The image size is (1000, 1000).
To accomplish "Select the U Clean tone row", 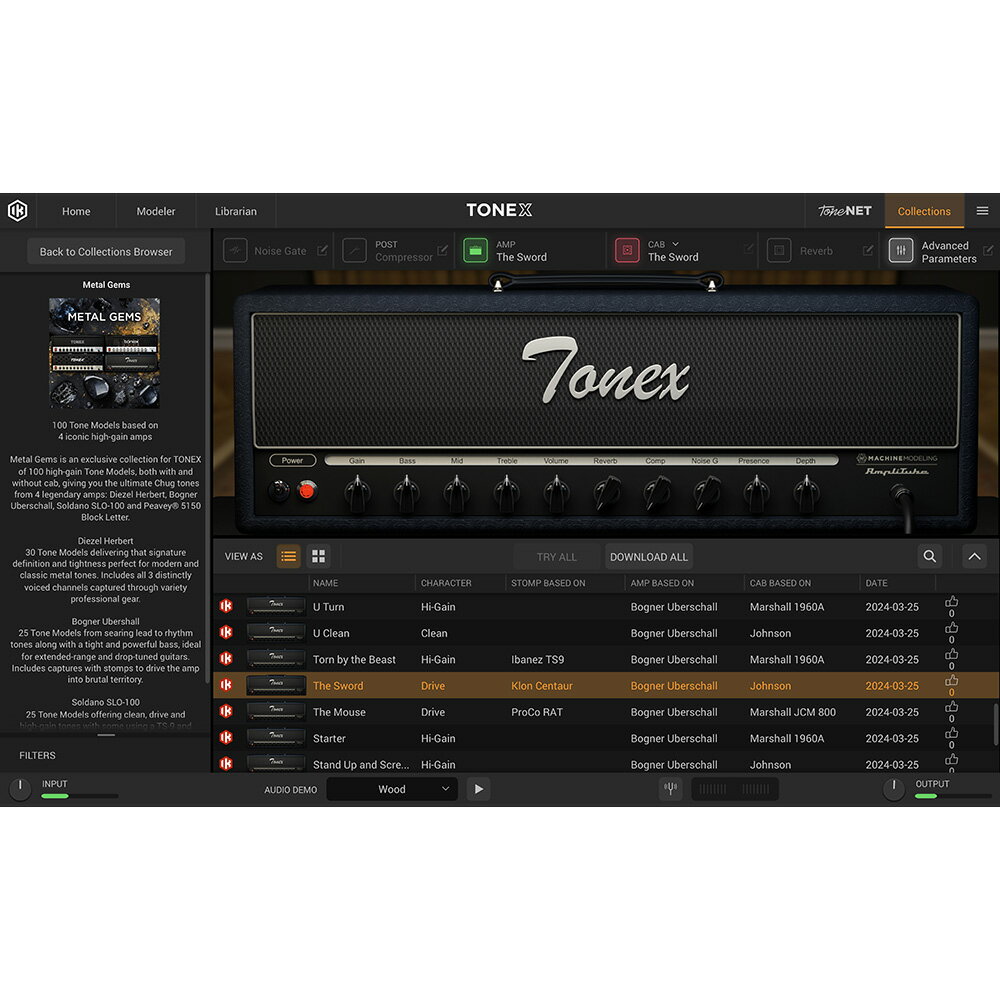I will tap(605, 633).
